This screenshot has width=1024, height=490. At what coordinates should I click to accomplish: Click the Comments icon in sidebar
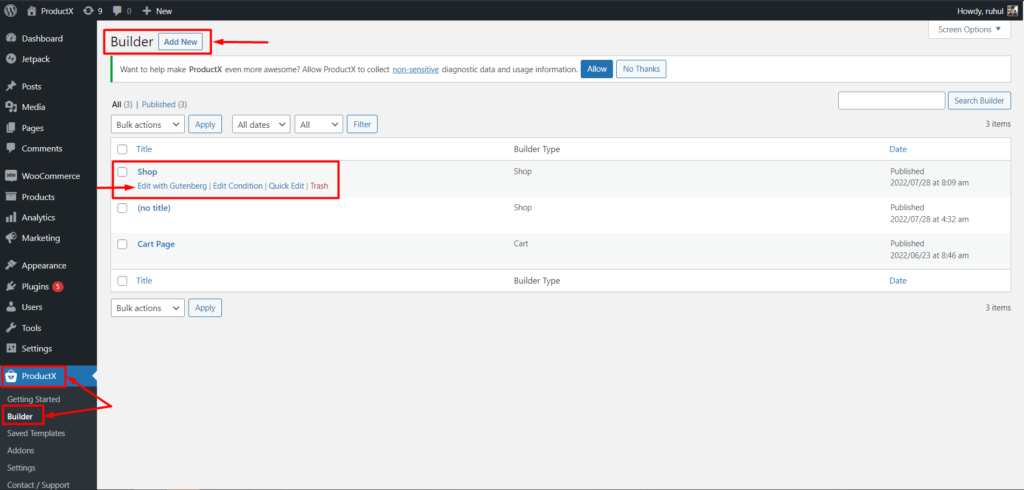click(x=10, y=148)
